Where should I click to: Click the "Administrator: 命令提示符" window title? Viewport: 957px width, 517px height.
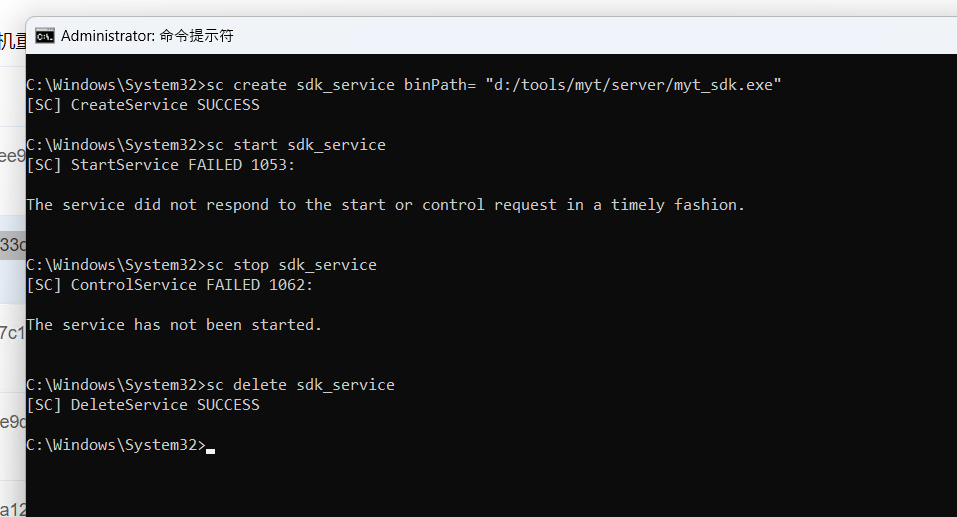point(147,36)
